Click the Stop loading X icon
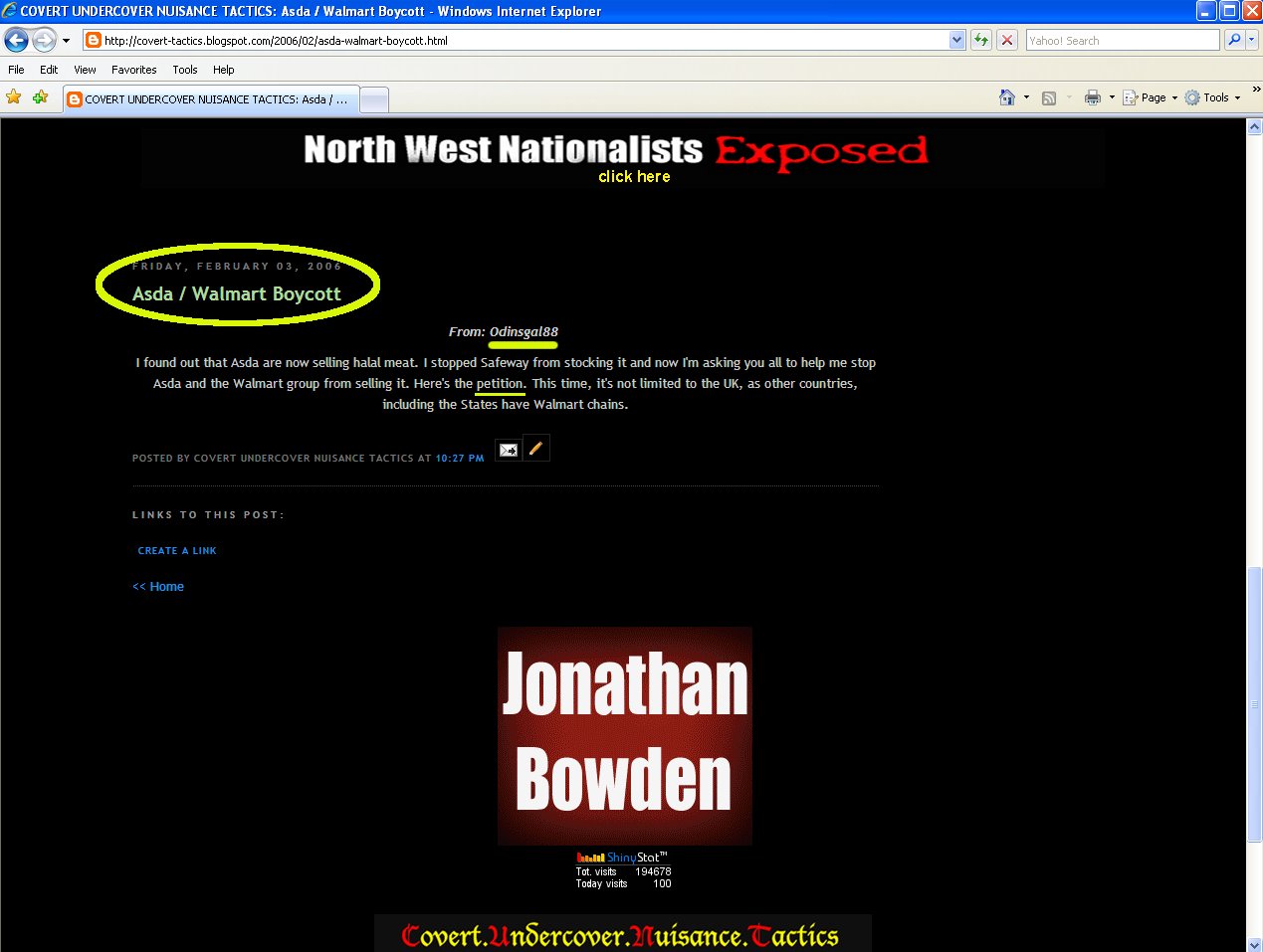 1007,40
